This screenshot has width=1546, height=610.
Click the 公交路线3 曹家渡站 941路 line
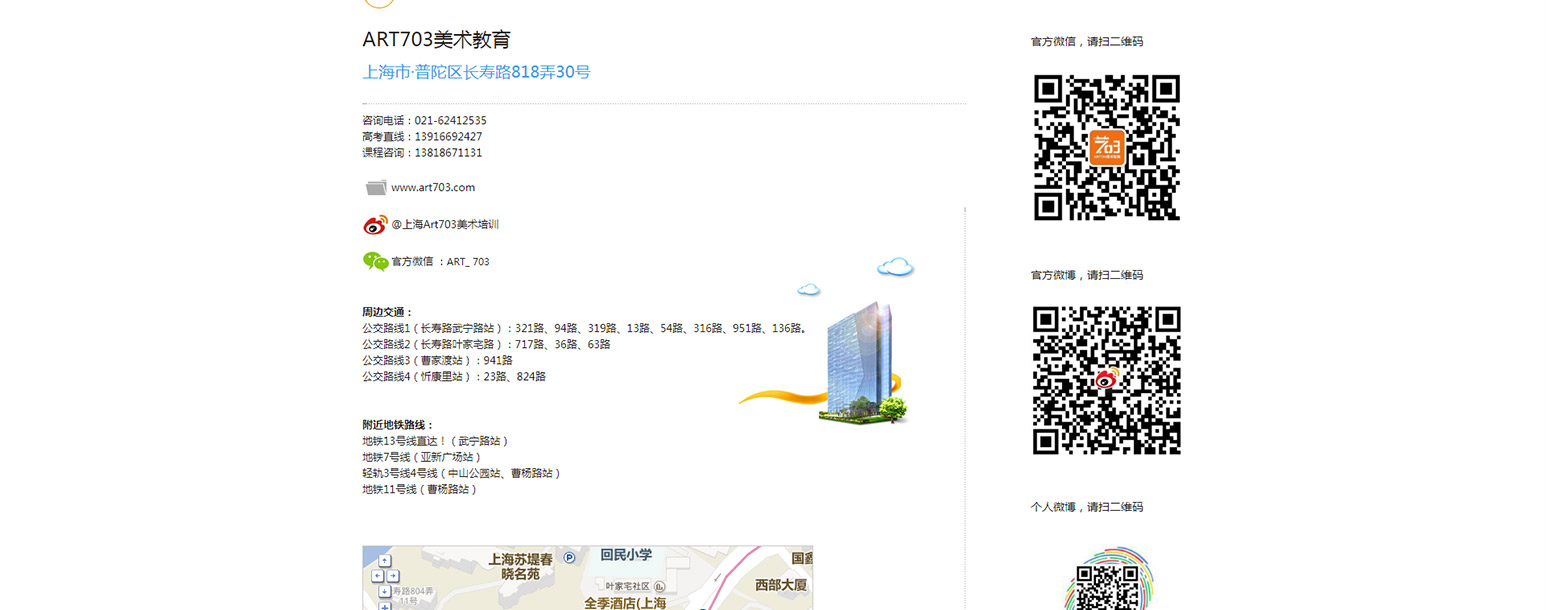point(437,360)
